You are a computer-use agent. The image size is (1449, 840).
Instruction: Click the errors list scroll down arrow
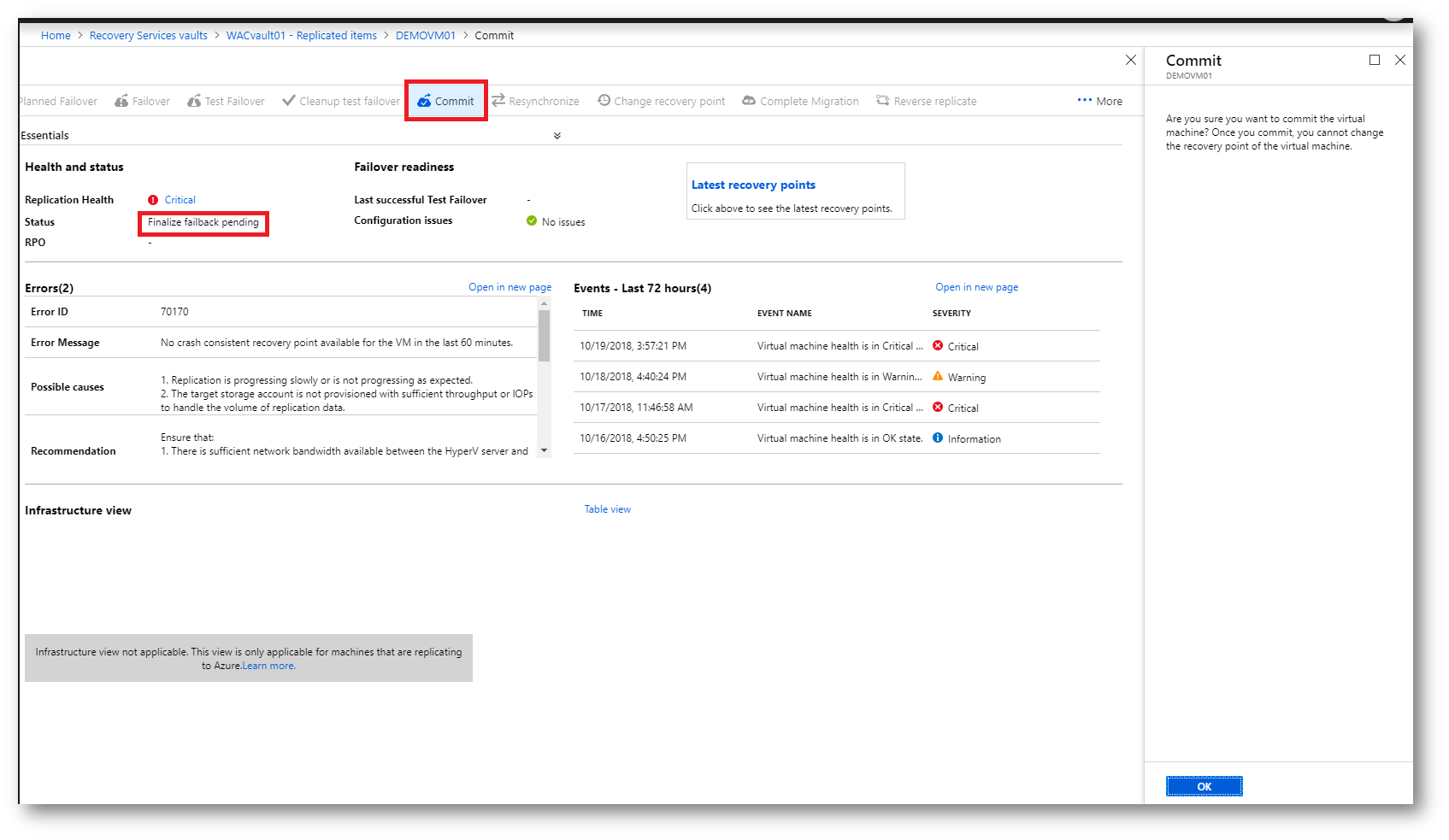(545, 450)
